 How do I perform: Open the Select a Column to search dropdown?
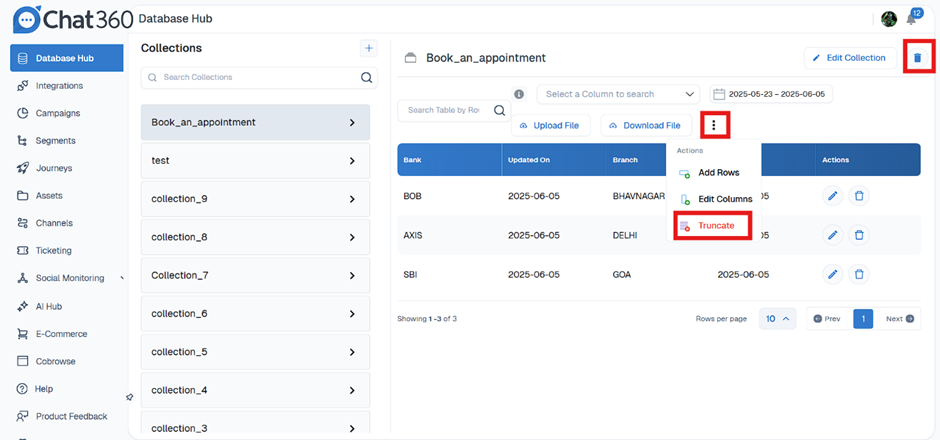click(x=617, y=94)
